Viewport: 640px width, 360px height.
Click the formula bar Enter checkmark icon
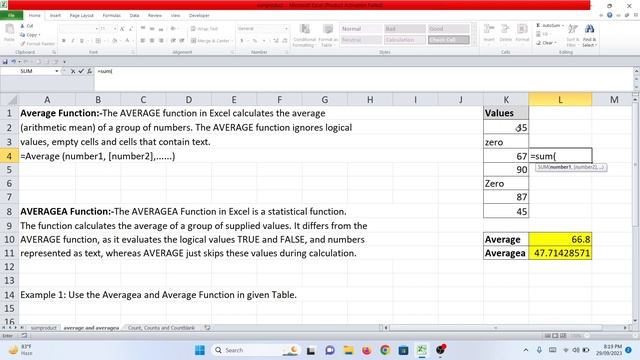81,71
